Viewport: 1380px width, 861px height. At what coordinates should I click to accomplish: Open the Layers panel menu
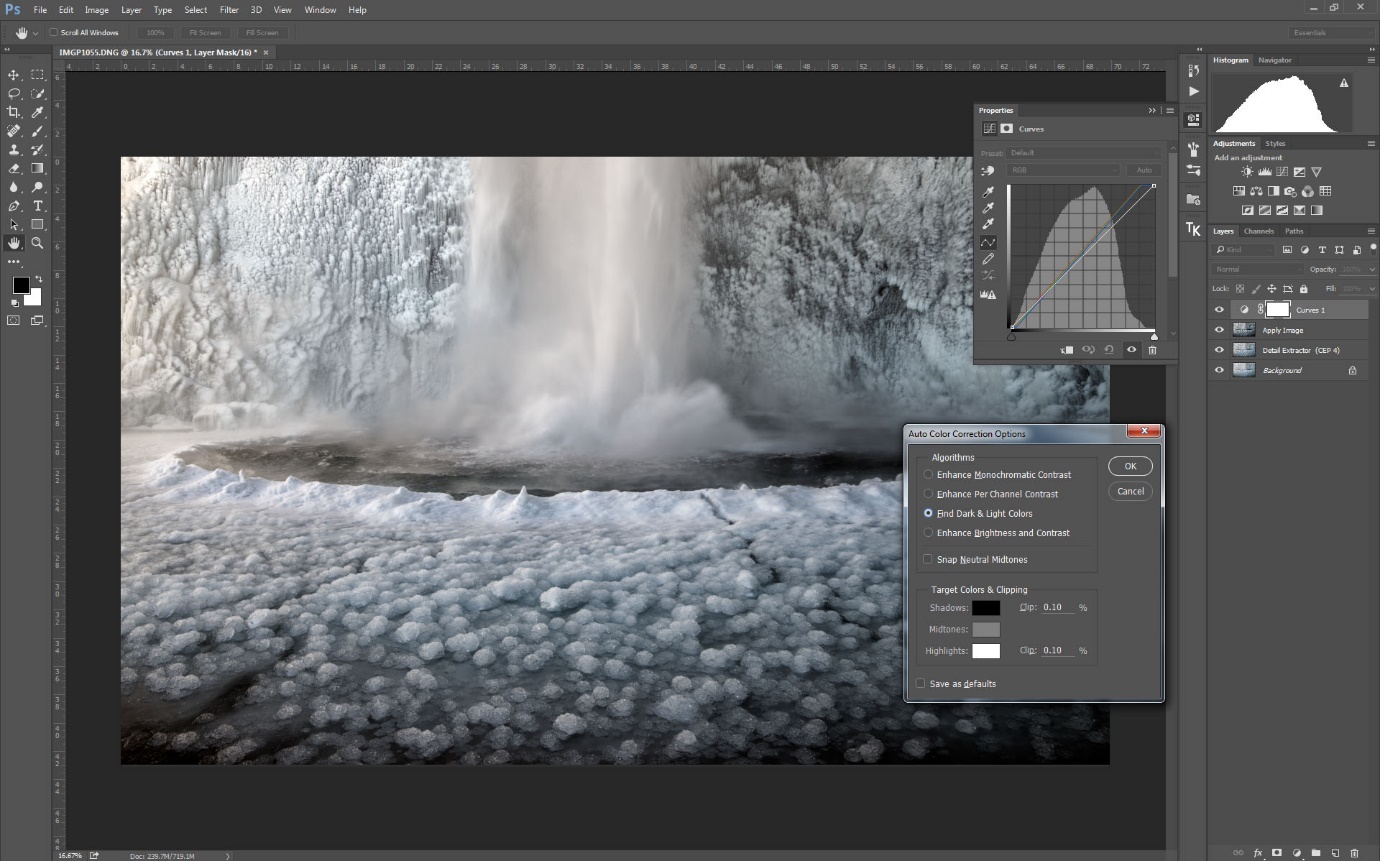[1371, 231]
